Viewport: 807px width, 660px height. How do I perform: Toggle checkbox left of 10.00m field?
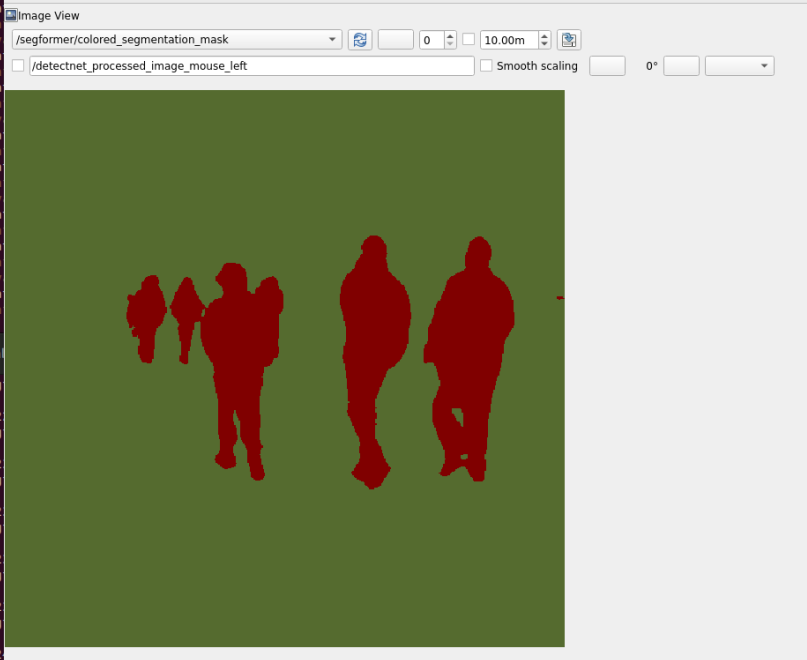469,40
